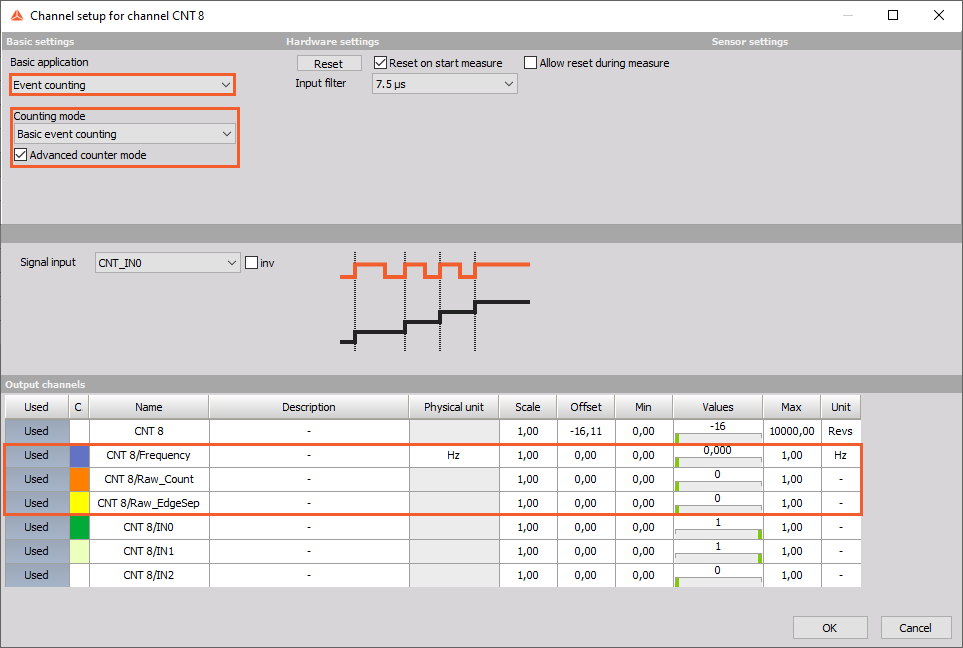The width and height of the screenshot is (963, 648).
Task: Open the Input filter dropdown showing 7.5 µs
Action: (445, 84)
